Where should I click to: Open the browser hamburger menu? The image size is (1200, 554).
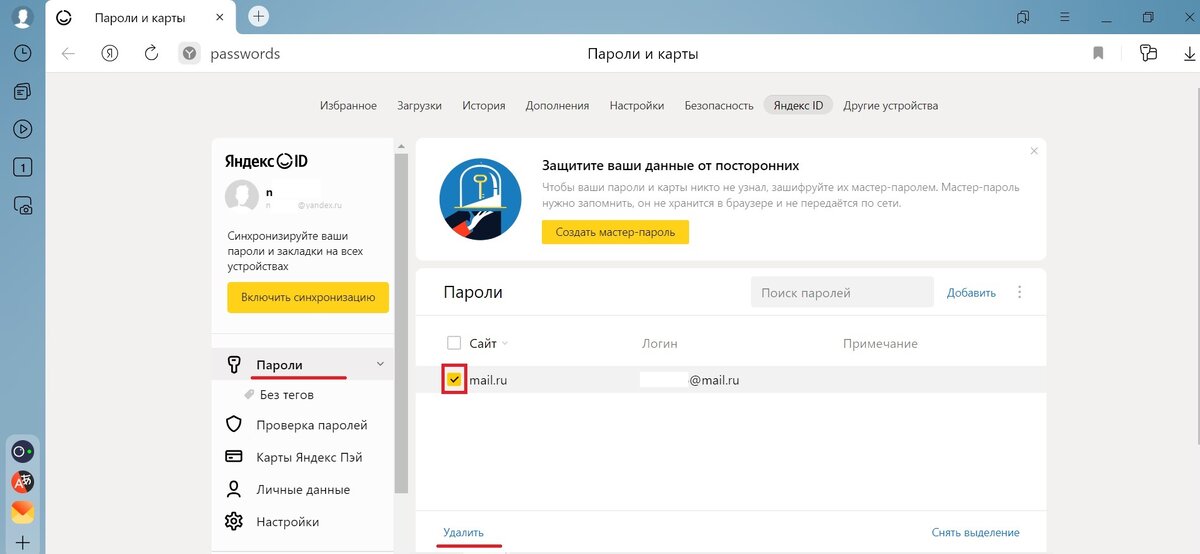click(1065, 17)
